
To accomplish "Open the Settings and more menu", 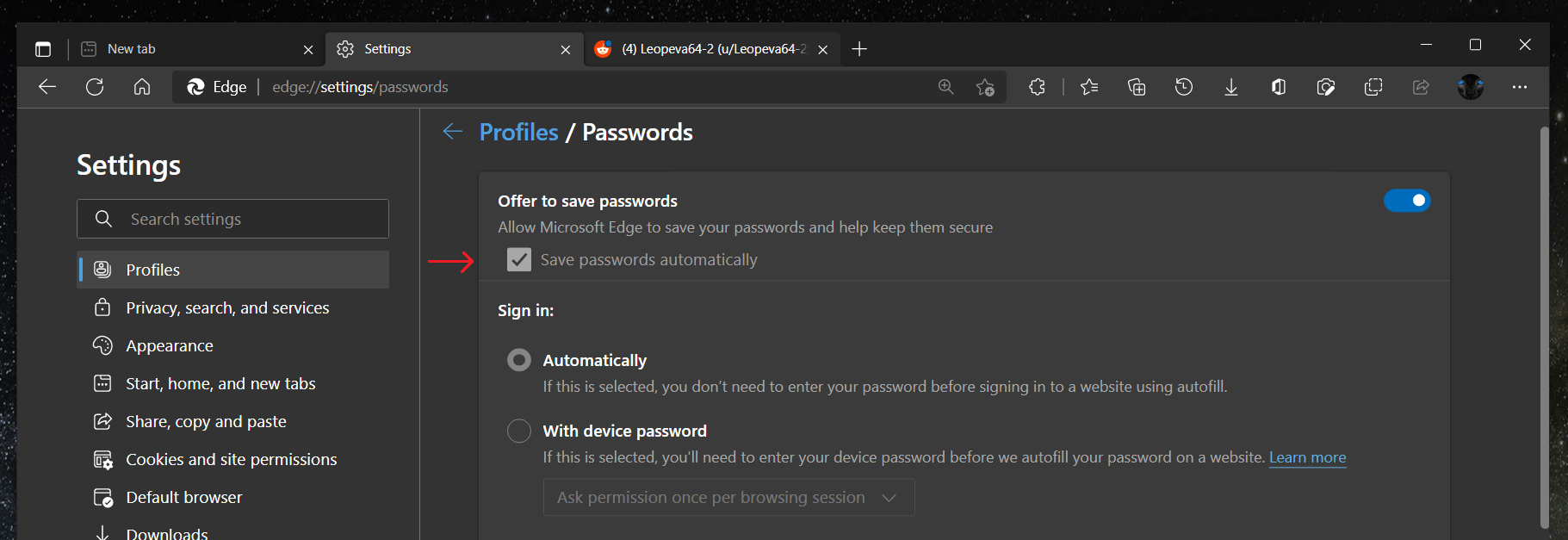I will (x=1520, y=87).
